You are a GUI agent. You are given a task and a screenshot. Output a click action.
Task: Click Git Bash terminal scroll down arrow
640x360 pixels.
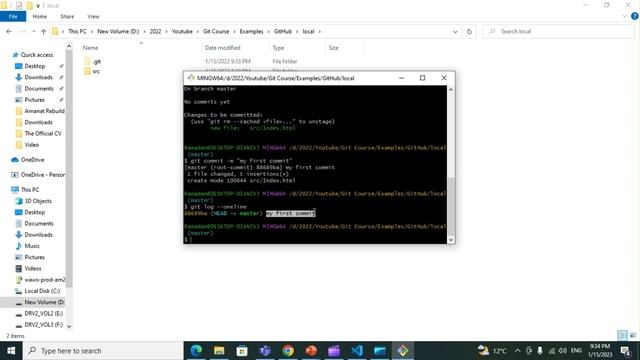pos(451,240)
